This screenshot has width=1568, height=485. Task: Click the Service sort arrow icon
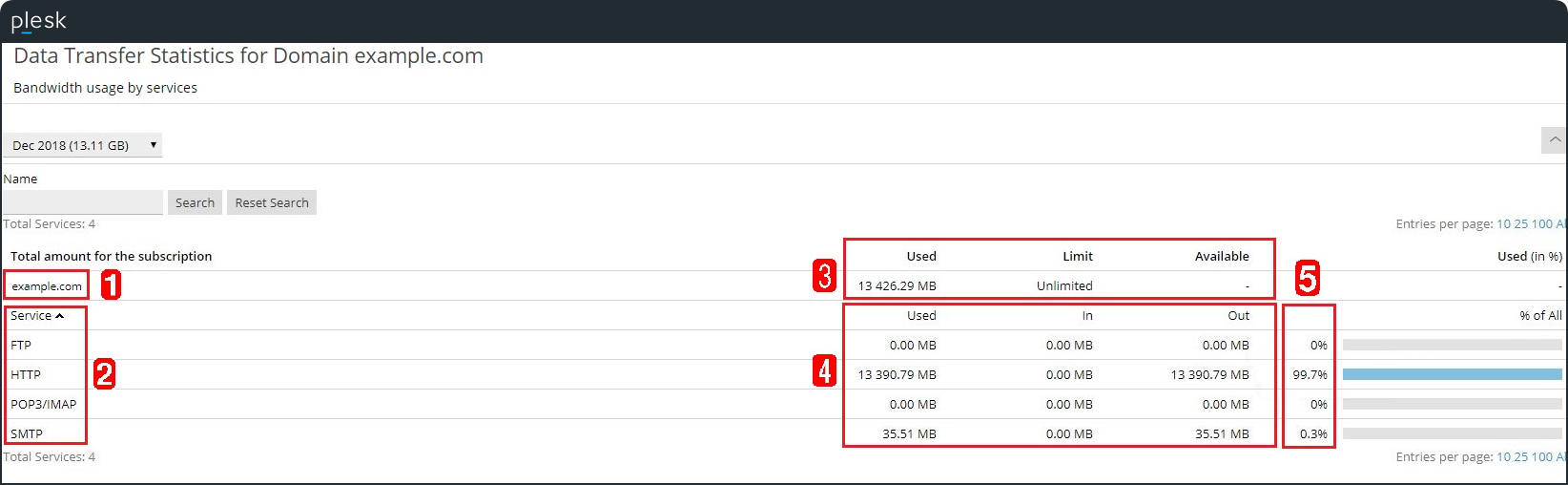[x=59, y=316]
